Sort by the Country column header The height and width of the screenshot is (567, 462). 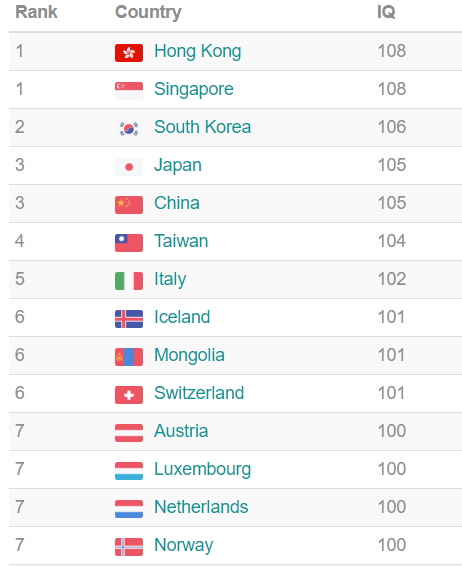148,12
